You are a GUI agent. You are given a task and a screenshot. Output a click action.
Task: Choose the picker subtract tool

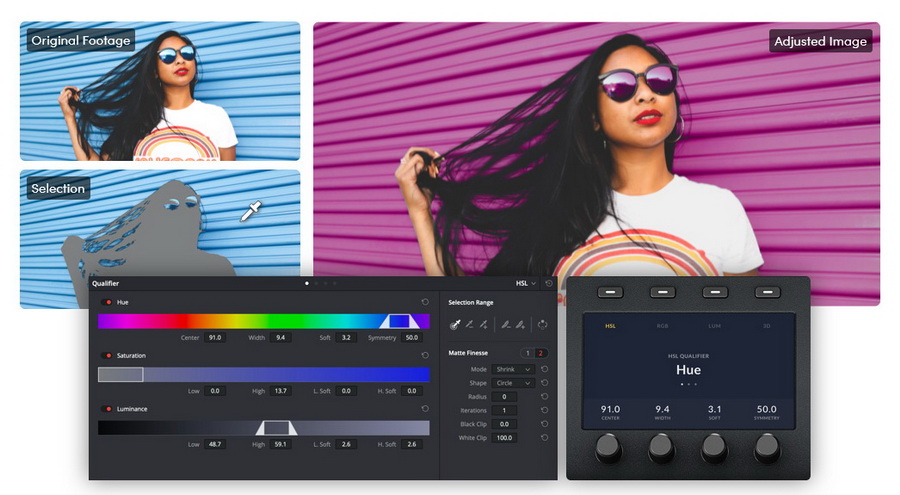point(470,324)
